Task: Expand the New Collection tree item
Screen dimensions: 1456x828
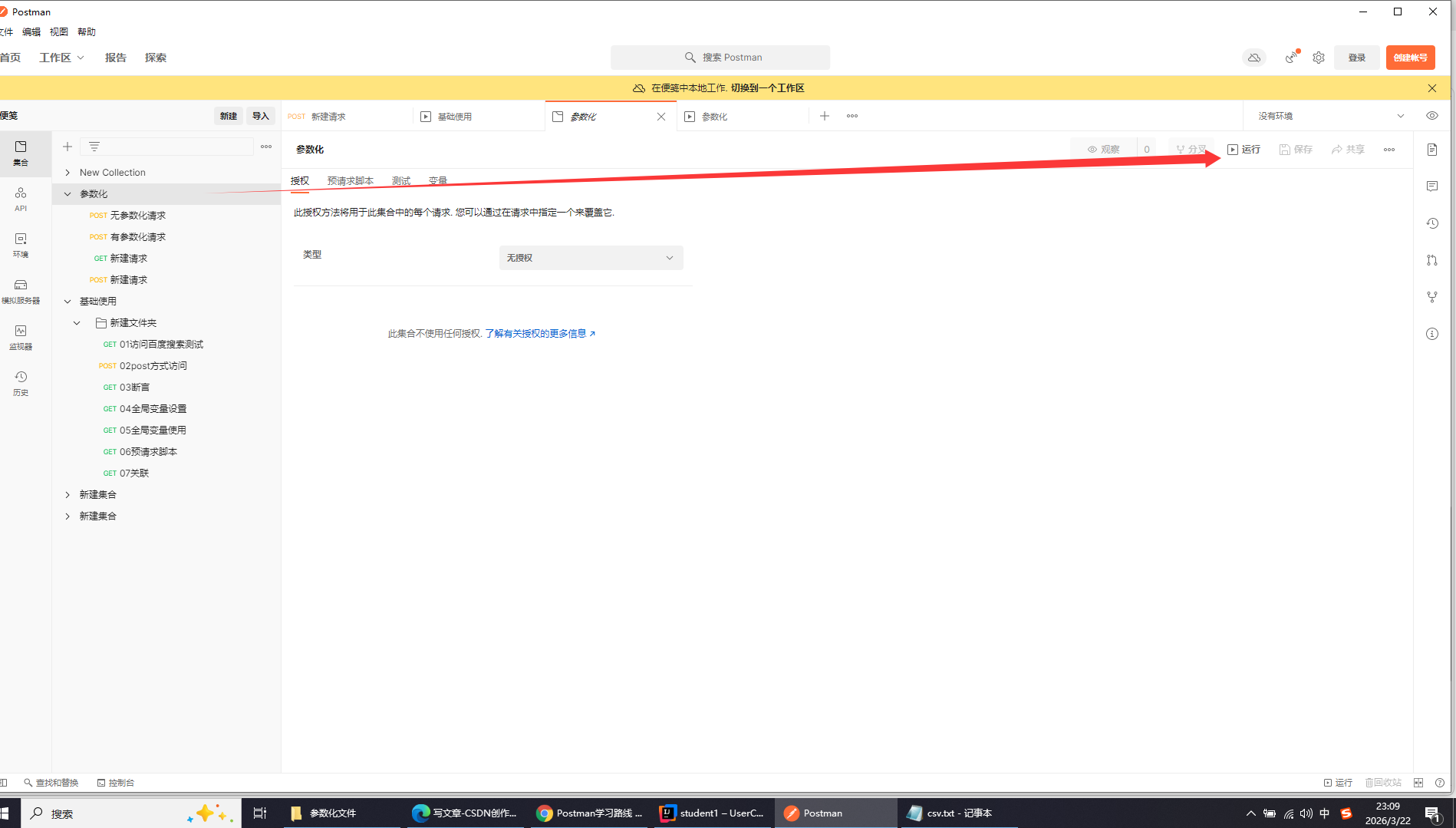Action: click(68, 173)
